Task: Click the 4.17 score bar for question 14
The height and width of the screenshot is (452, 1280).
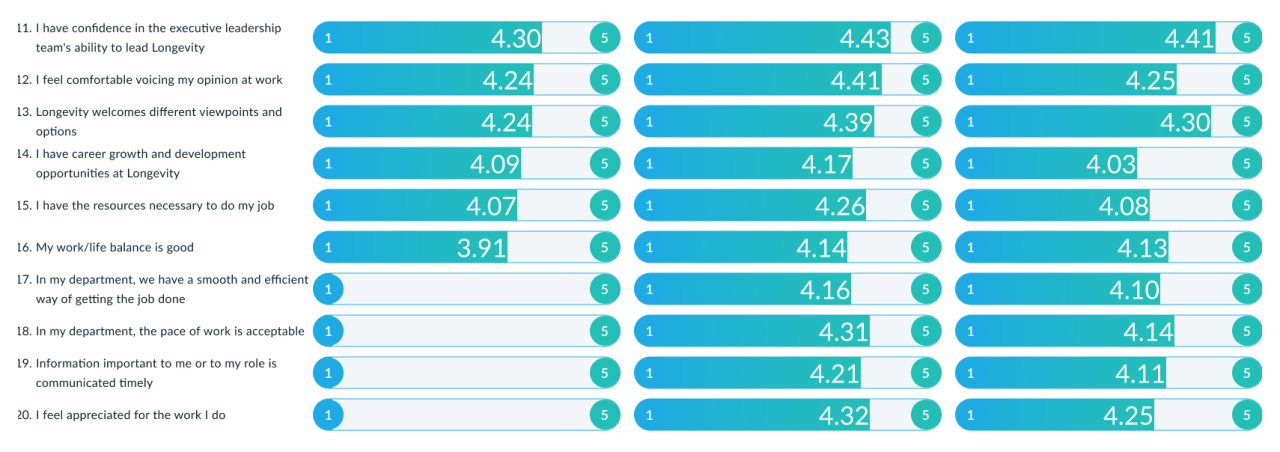Action: (745, 163)
